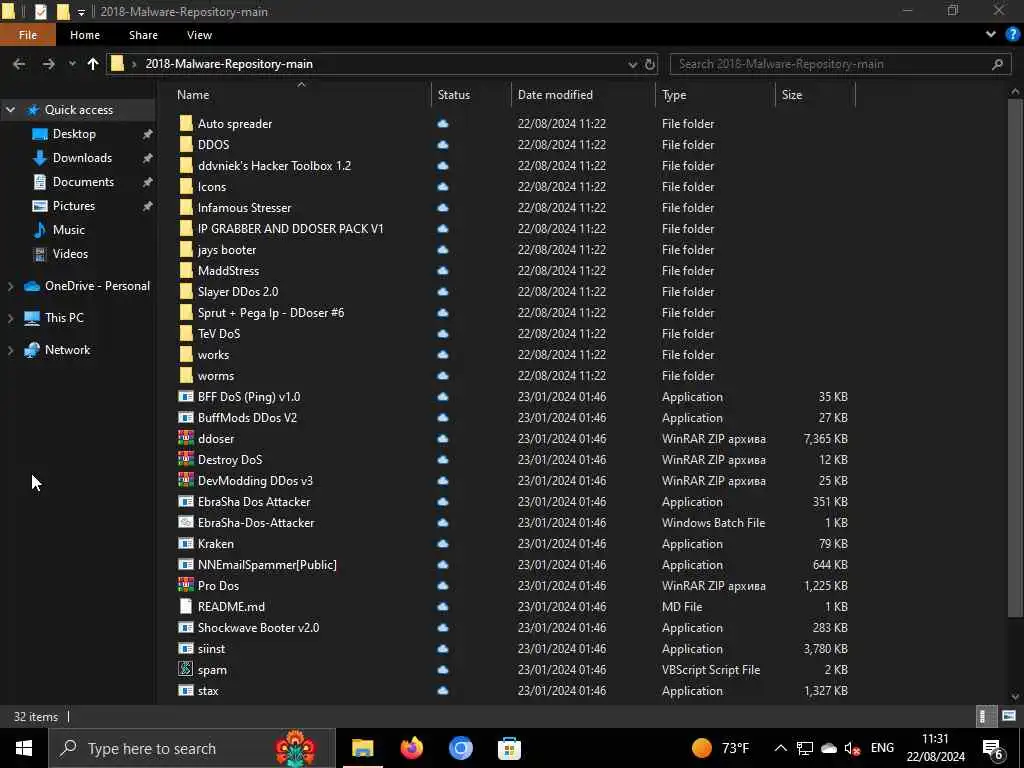Viewport: 1024px width, 768px height.
Task: Click the file list vertical scrollbar
Action: point(1015,357)
